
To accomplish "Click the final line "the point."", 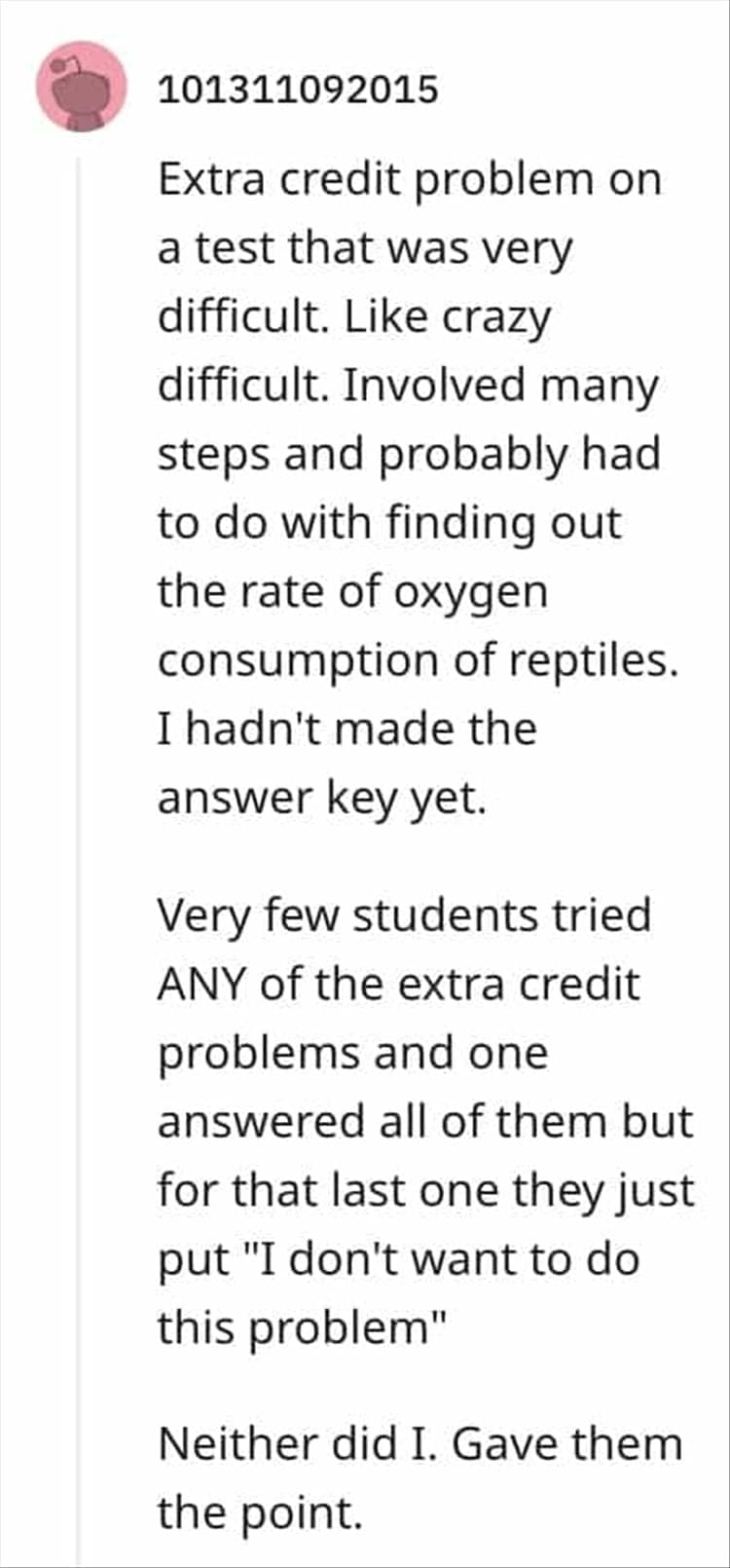I will (260, 1512).
